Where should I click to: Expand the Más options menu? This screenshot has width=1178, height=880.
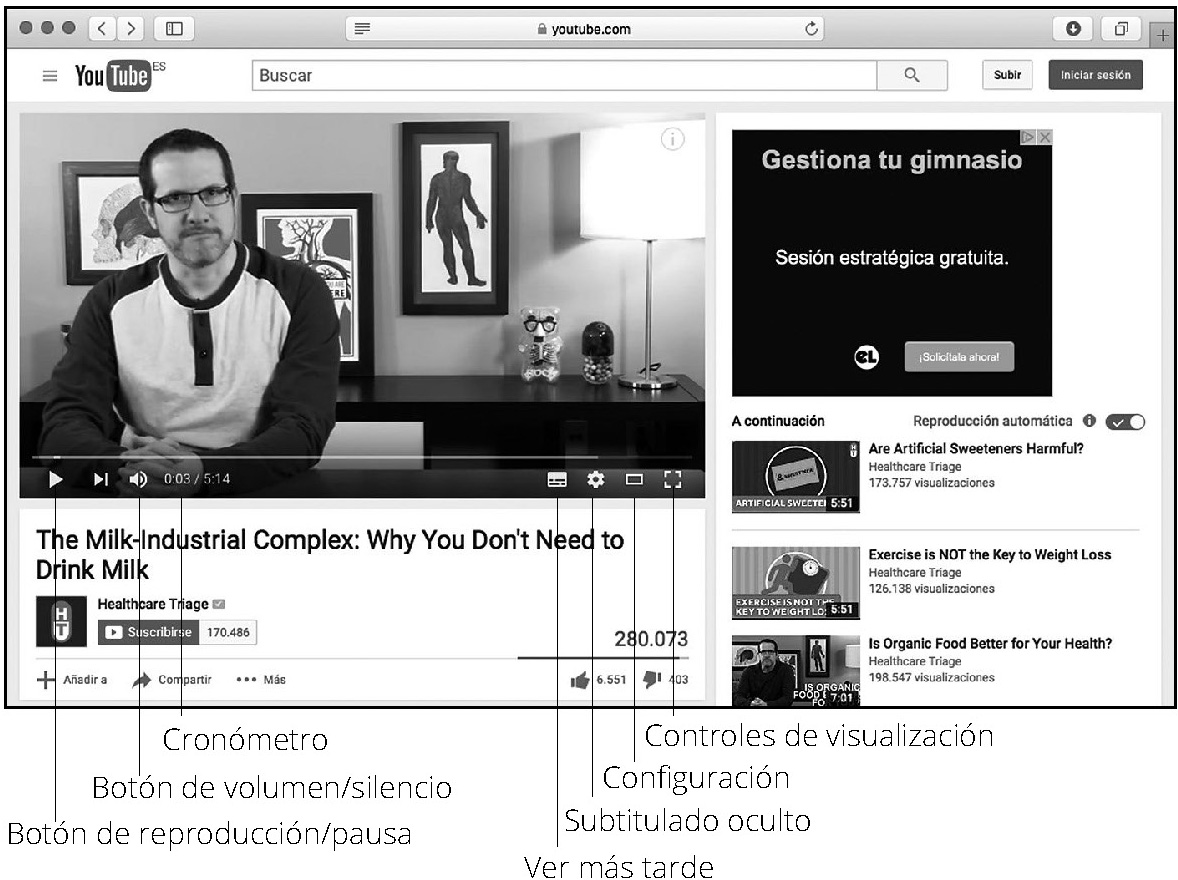pos(261,680)
